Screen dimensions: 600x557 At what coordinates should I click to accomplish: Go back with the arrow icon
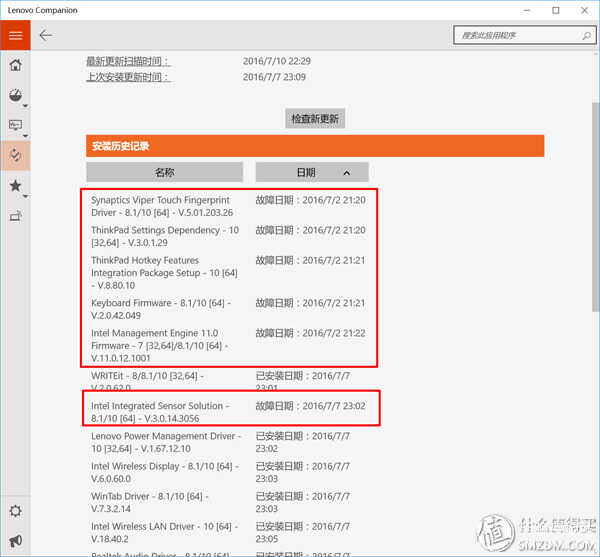coord(46,35)
